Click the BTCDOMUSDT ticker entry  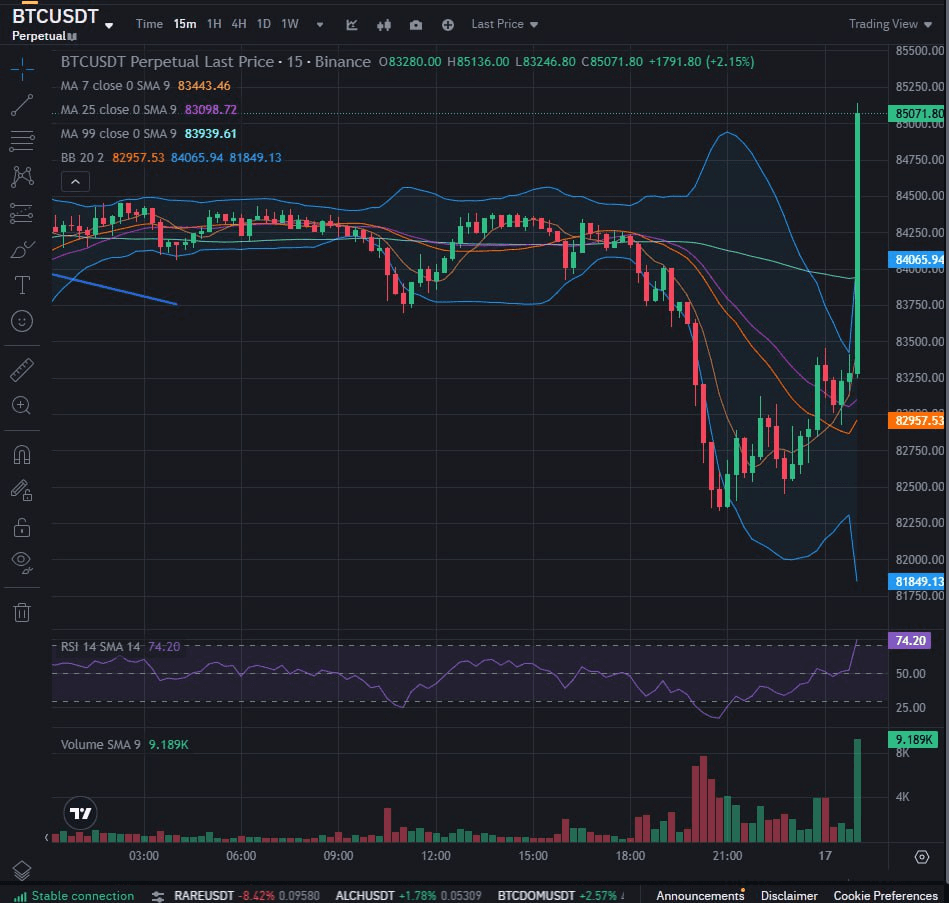pos(561,895)
